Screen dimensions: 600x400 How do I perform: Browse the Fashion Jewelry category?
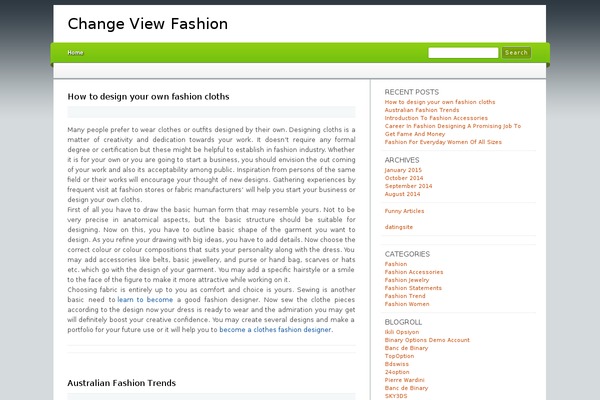(407, 280)
